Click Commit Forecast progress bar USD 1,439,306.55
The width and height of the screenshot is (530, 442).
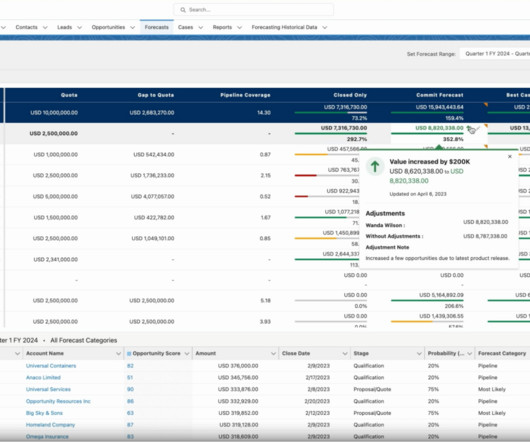(427, 321)
